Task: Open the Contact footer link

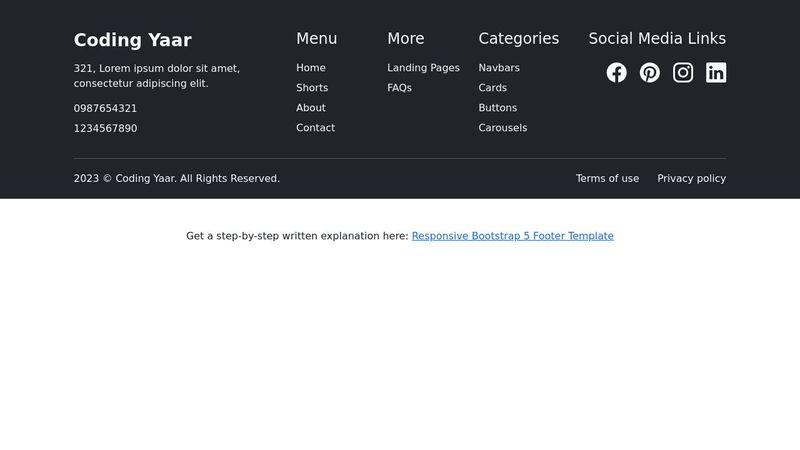Action: point(316,128)
